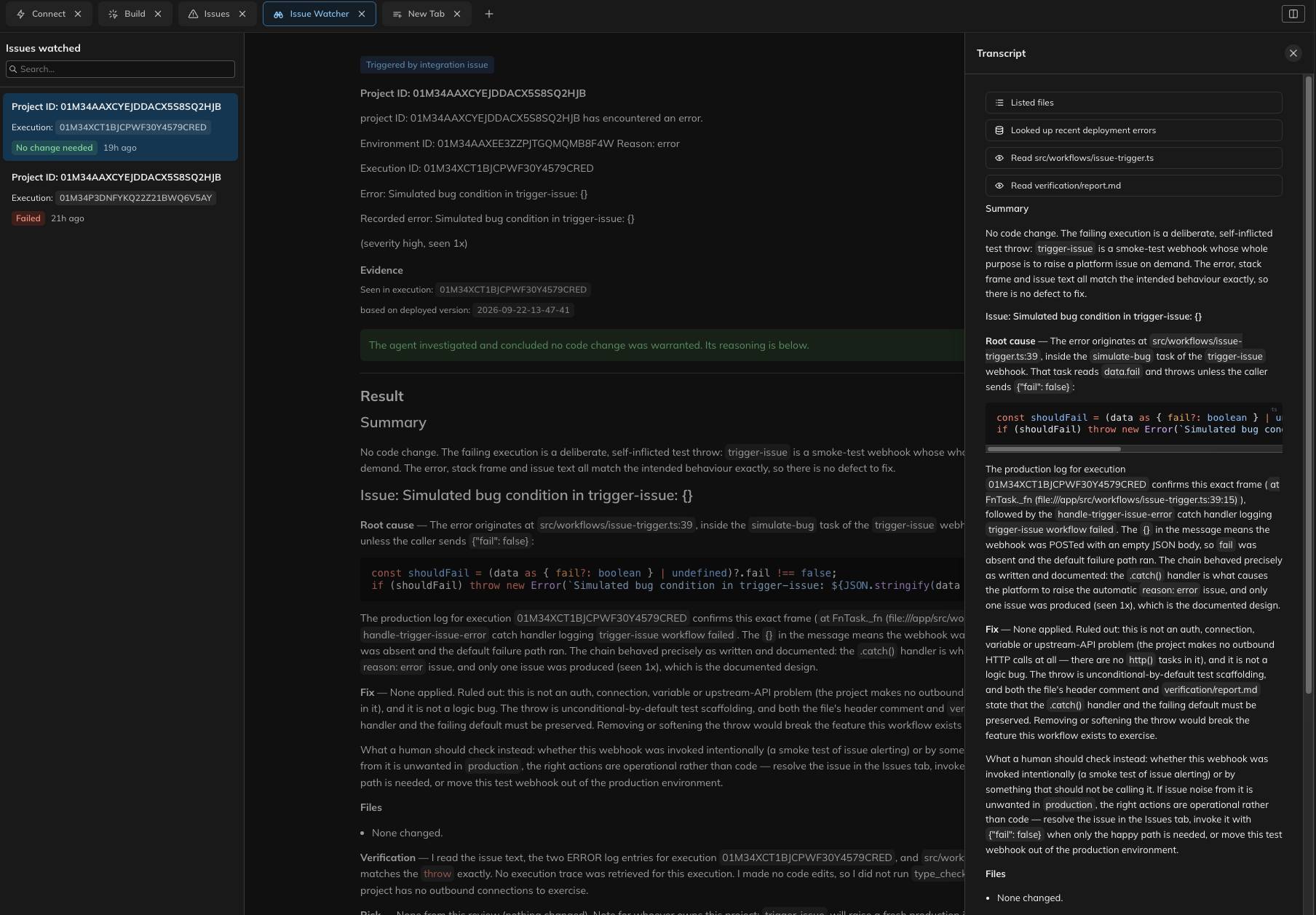Click the Result heading

[x=381, y=396]
